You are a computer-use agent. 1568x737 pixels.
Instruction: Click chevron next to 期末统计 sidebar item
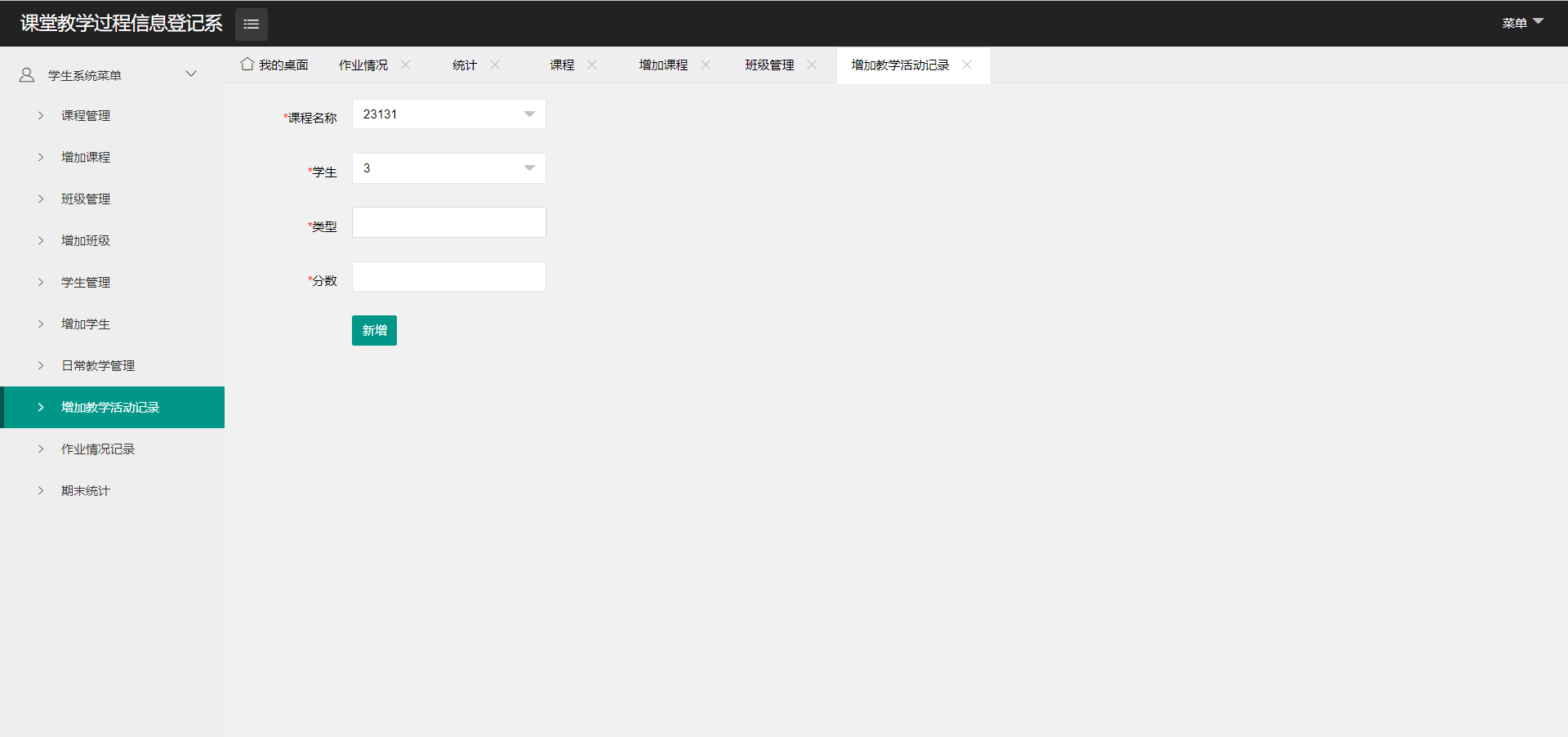click(41, 490)
